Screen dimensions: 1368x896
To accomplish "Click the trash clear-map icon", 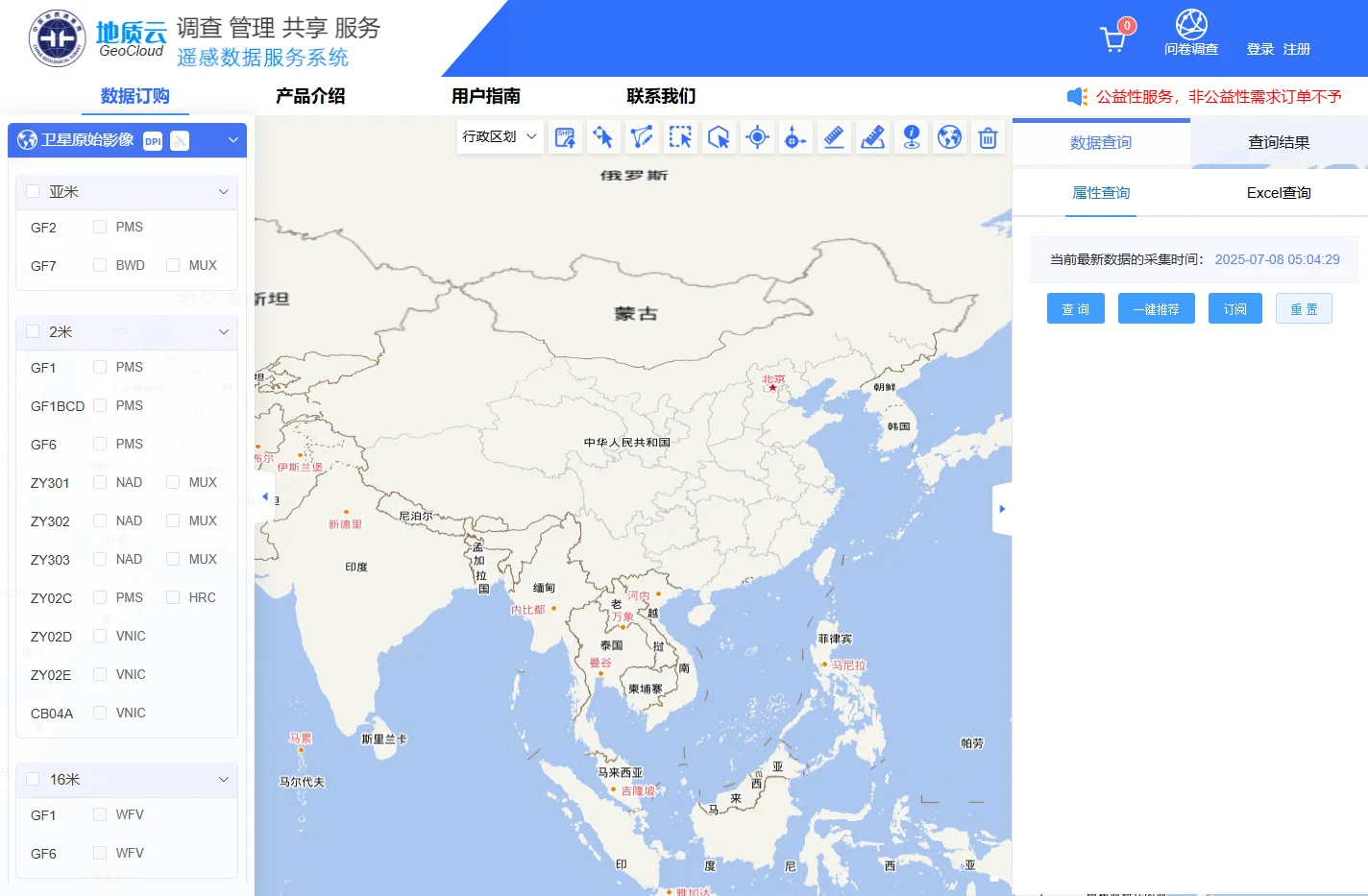I will click(988, 137).
